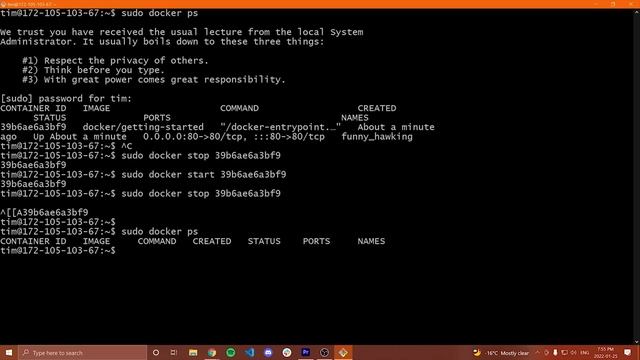Launch File Explorer from the taskbar

(x=193, y=353)
